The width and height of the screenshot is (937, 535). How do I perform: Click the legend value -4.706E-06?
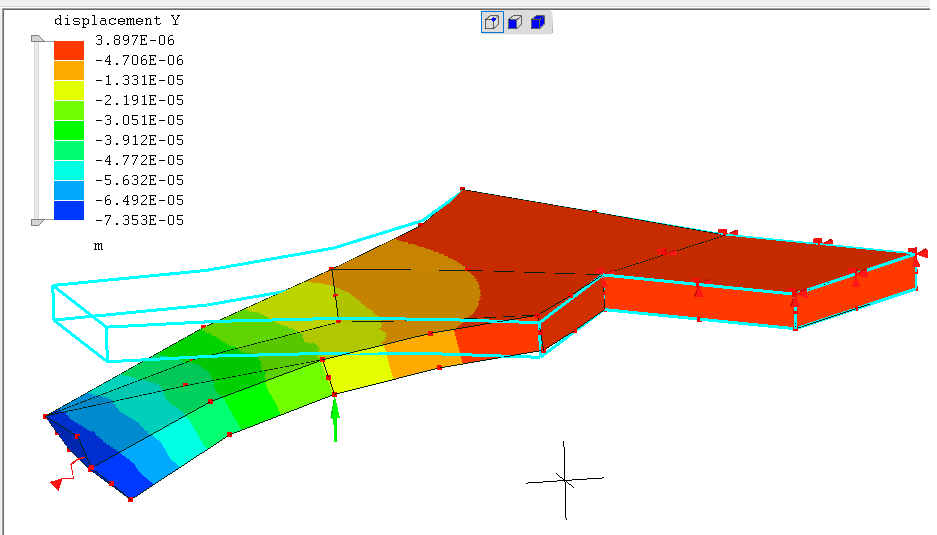pos(139,60)
